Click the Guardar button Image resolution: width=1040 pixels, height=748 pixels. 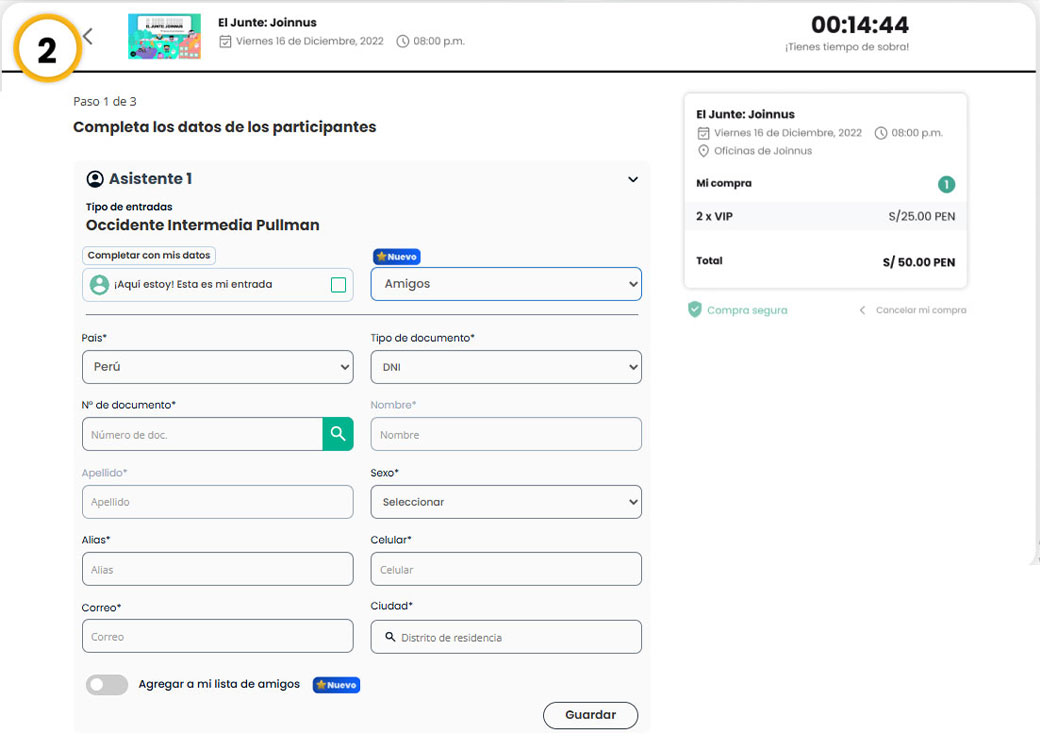tap(590, 715)
